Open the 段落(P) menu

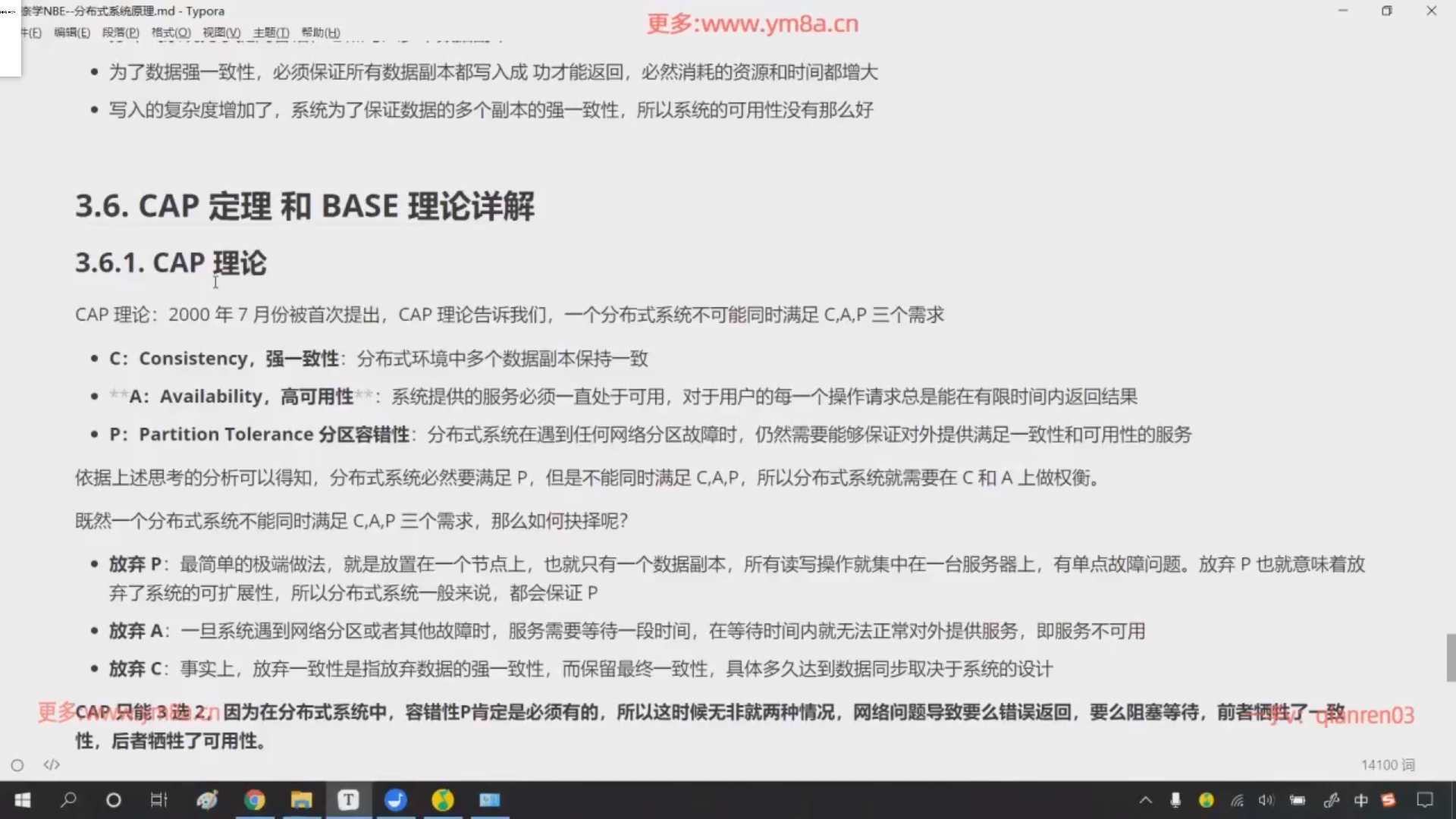(121, 33)
